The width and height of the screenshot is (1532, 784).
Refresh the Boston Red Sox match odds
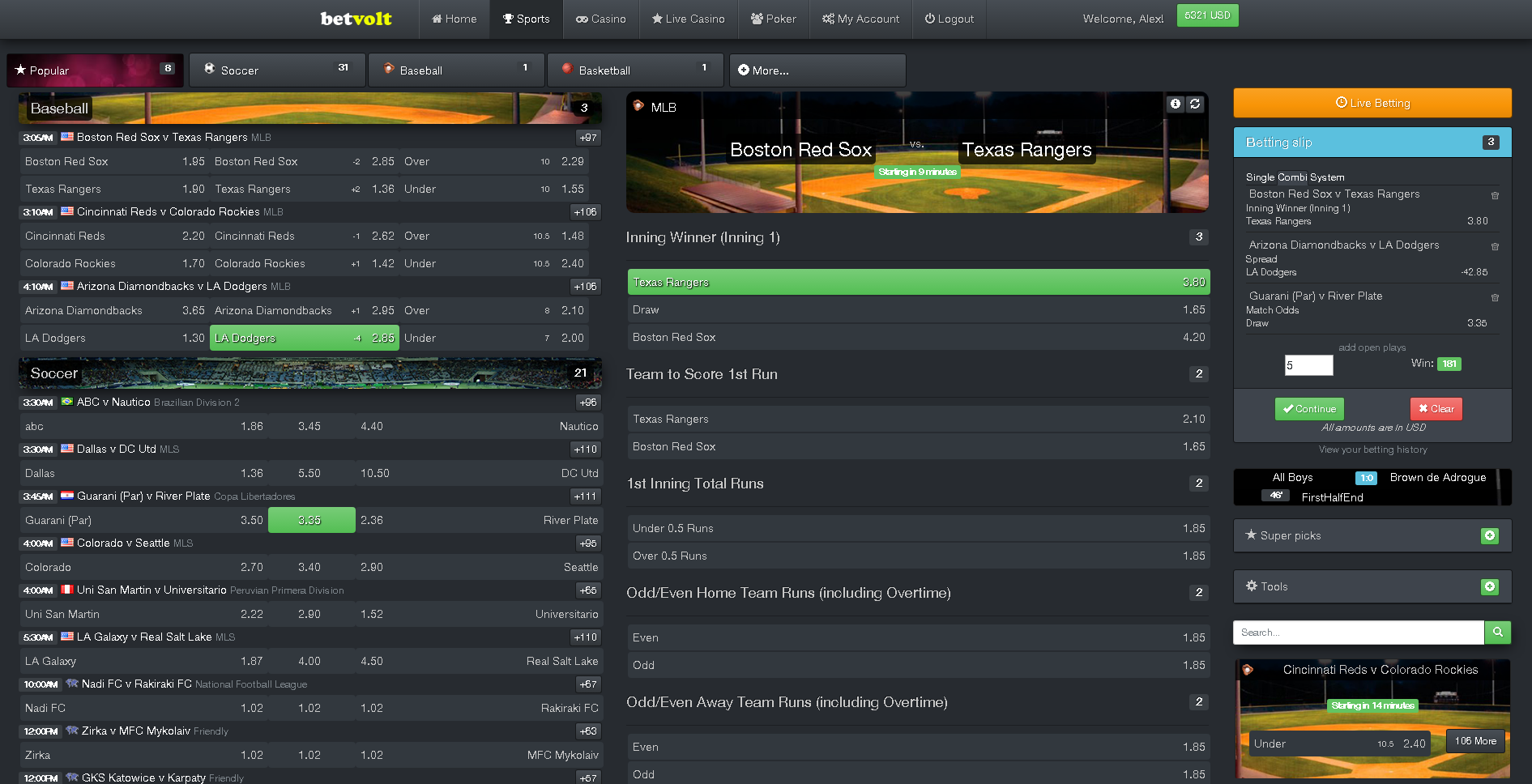pos(1195,104)
